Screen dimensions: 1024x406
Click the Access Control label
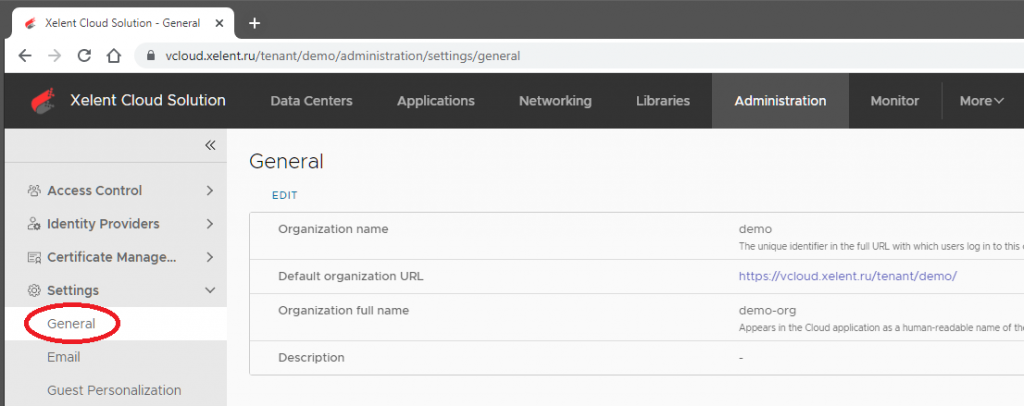click(95, 191)
